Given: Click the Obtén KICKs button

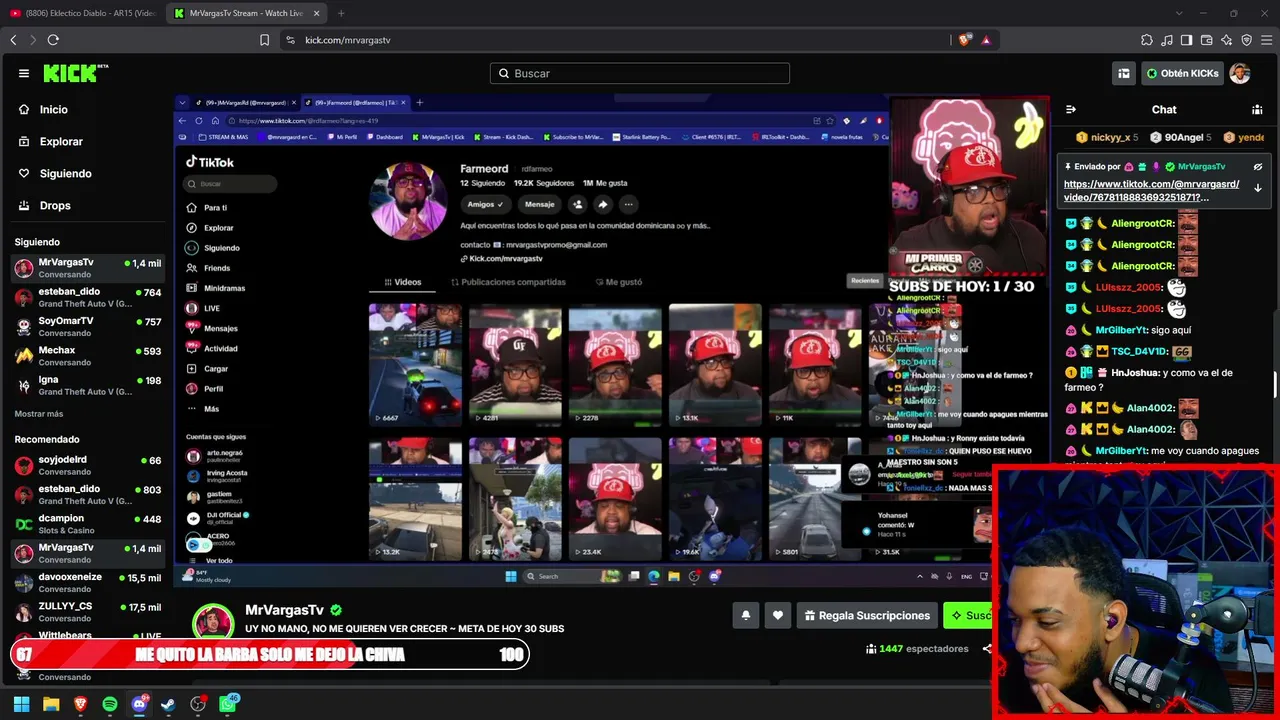Looking at the screenshot, I should (x=1183, y=73).
